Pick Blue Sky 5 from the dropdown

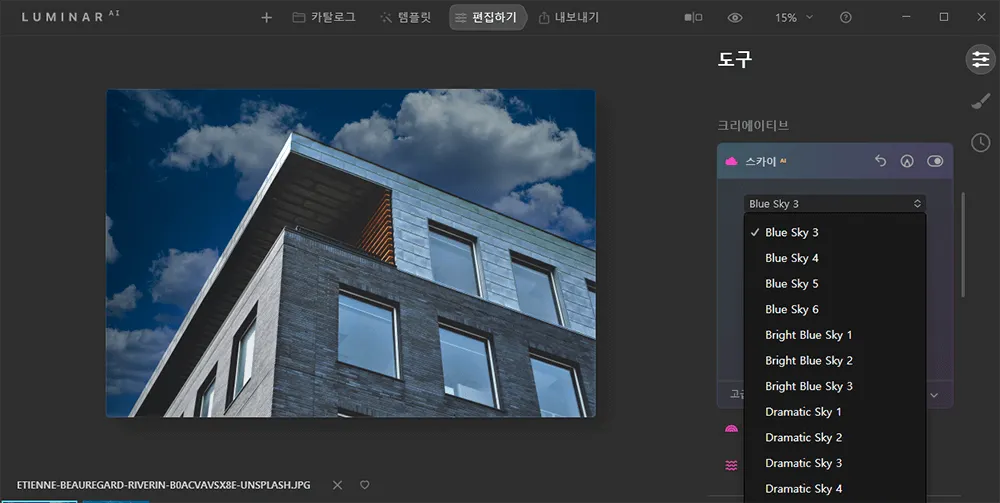click(x=792, y=284)
